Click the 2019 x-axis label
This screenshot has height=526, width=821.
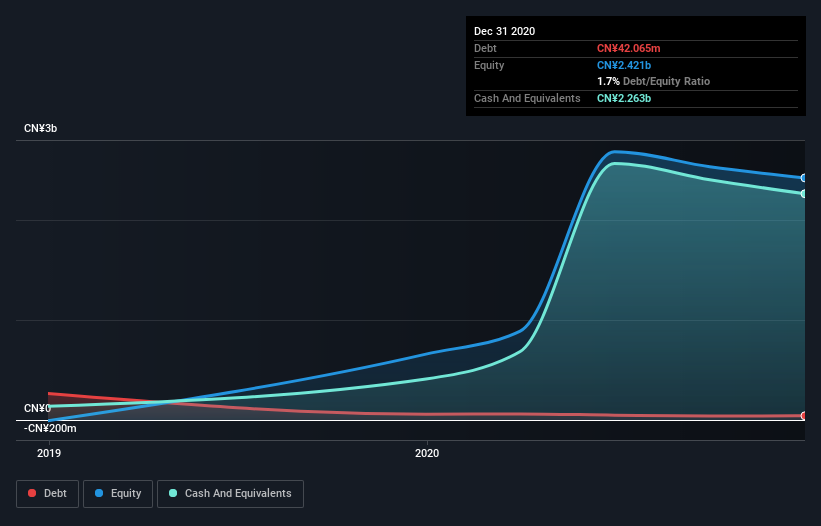tap(49, 453)
